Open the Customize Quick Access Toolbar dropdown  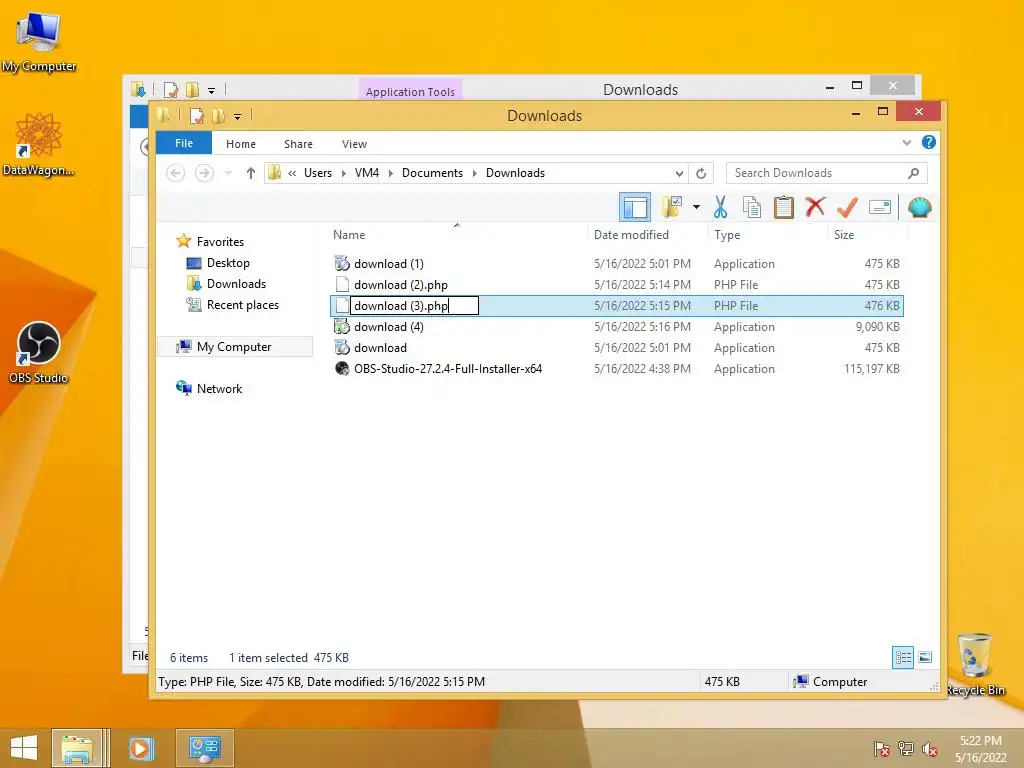click(238, 117)
